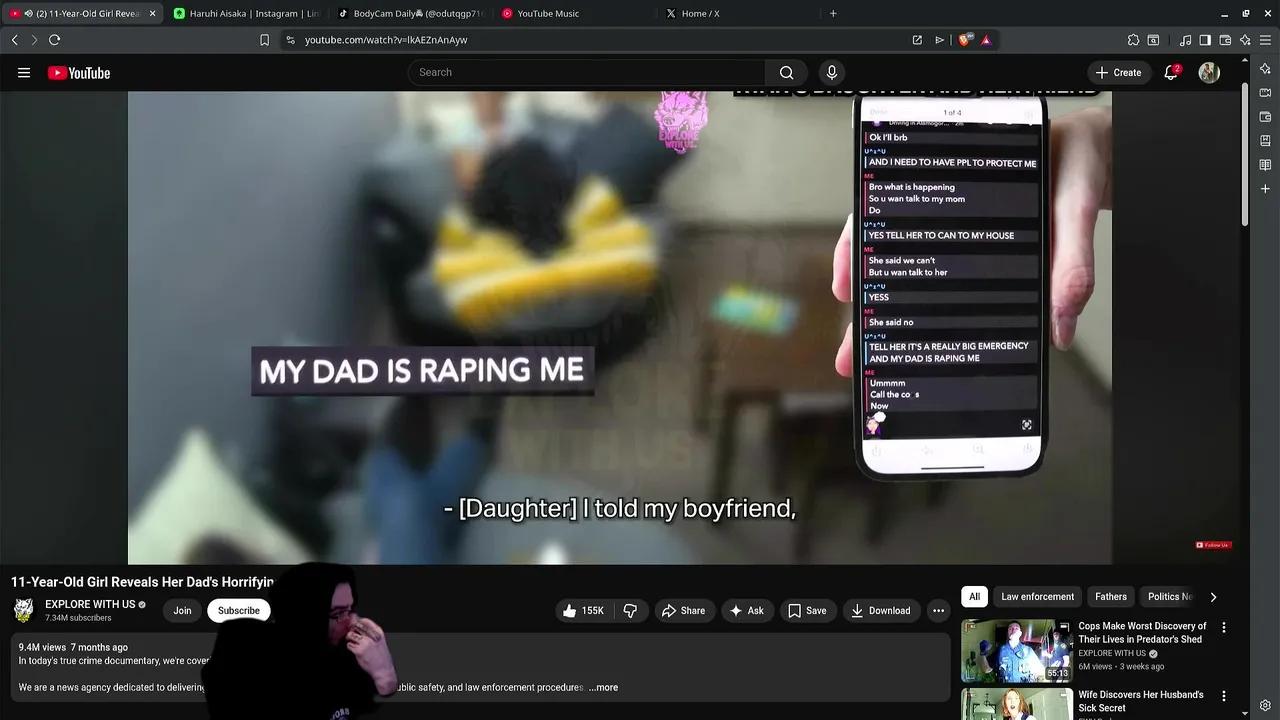The image size is (1280, 720).
Task: Expand the video description with ...more
Action: click(604, 688)
